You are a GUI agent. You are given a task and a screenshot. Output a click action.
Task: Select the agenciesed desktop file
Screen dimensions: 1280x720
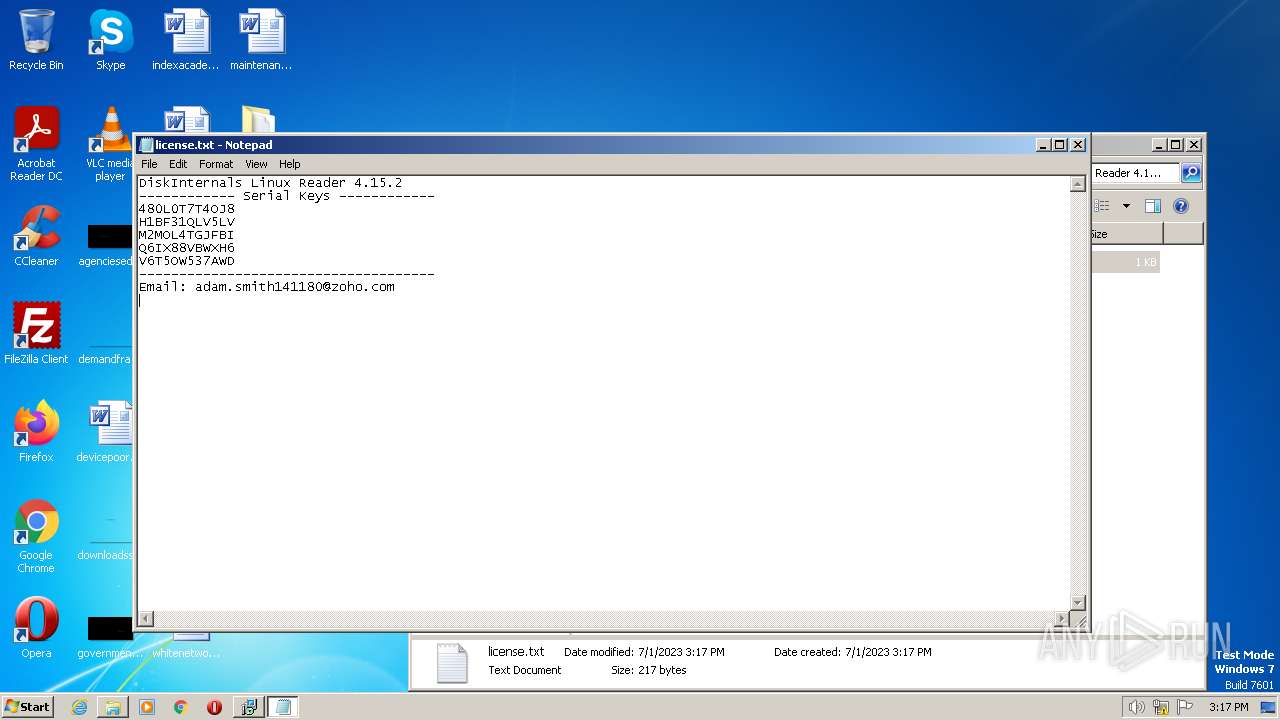[106, 244]
